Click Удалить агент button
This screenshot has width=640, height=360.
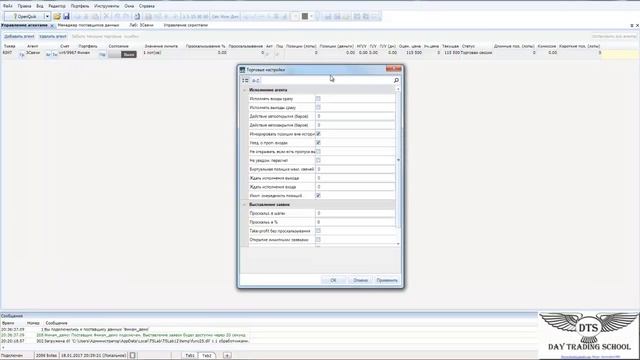coord(53,36)
